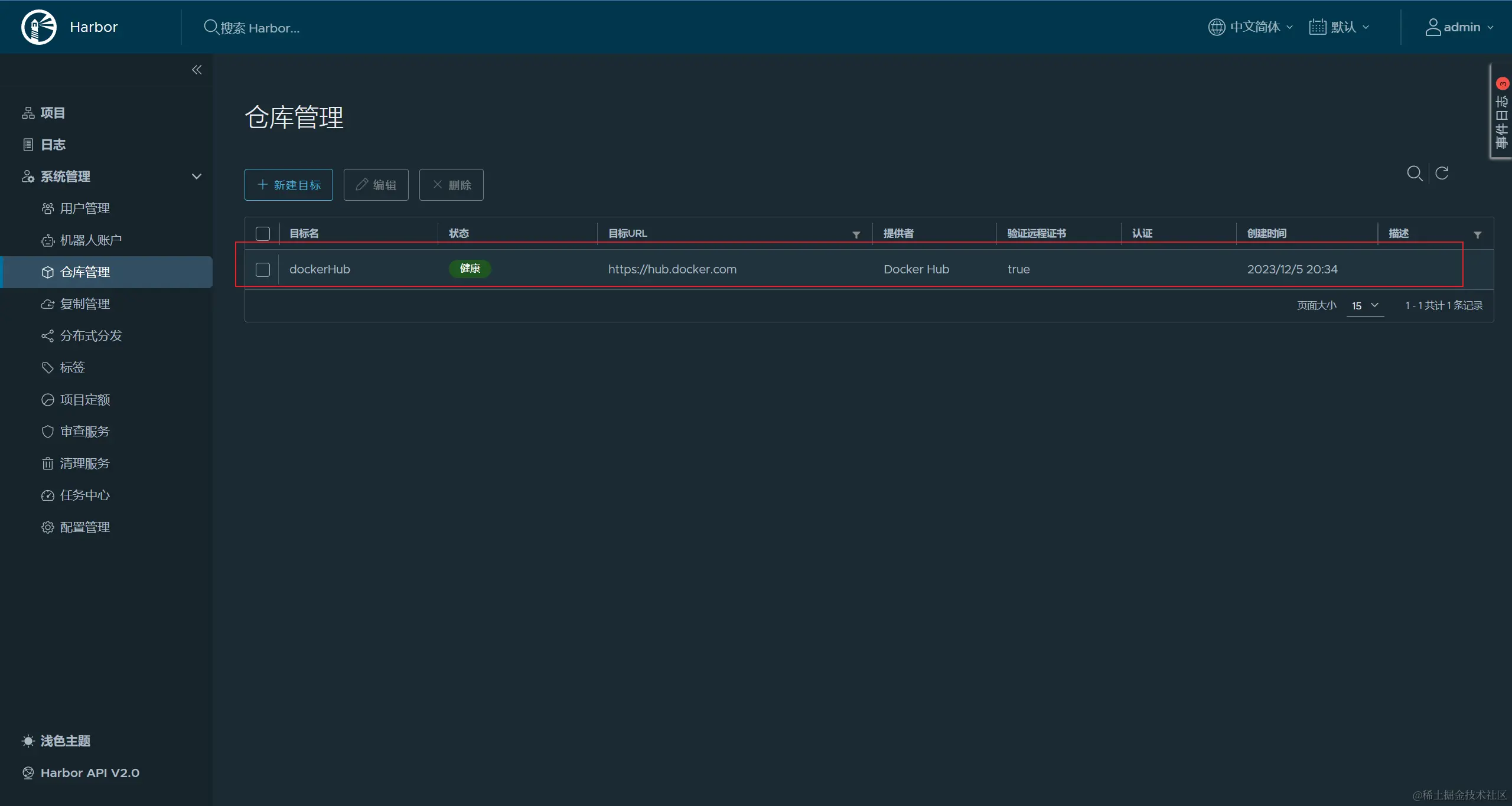Open the 目标URL column filter
The width and height of the screenshot is (1512, 806).
pos(856,235)
